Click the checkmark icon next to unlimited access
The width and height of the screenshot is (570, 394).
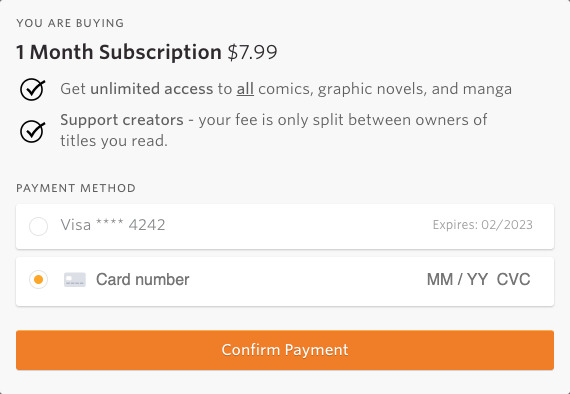point(33,89)
